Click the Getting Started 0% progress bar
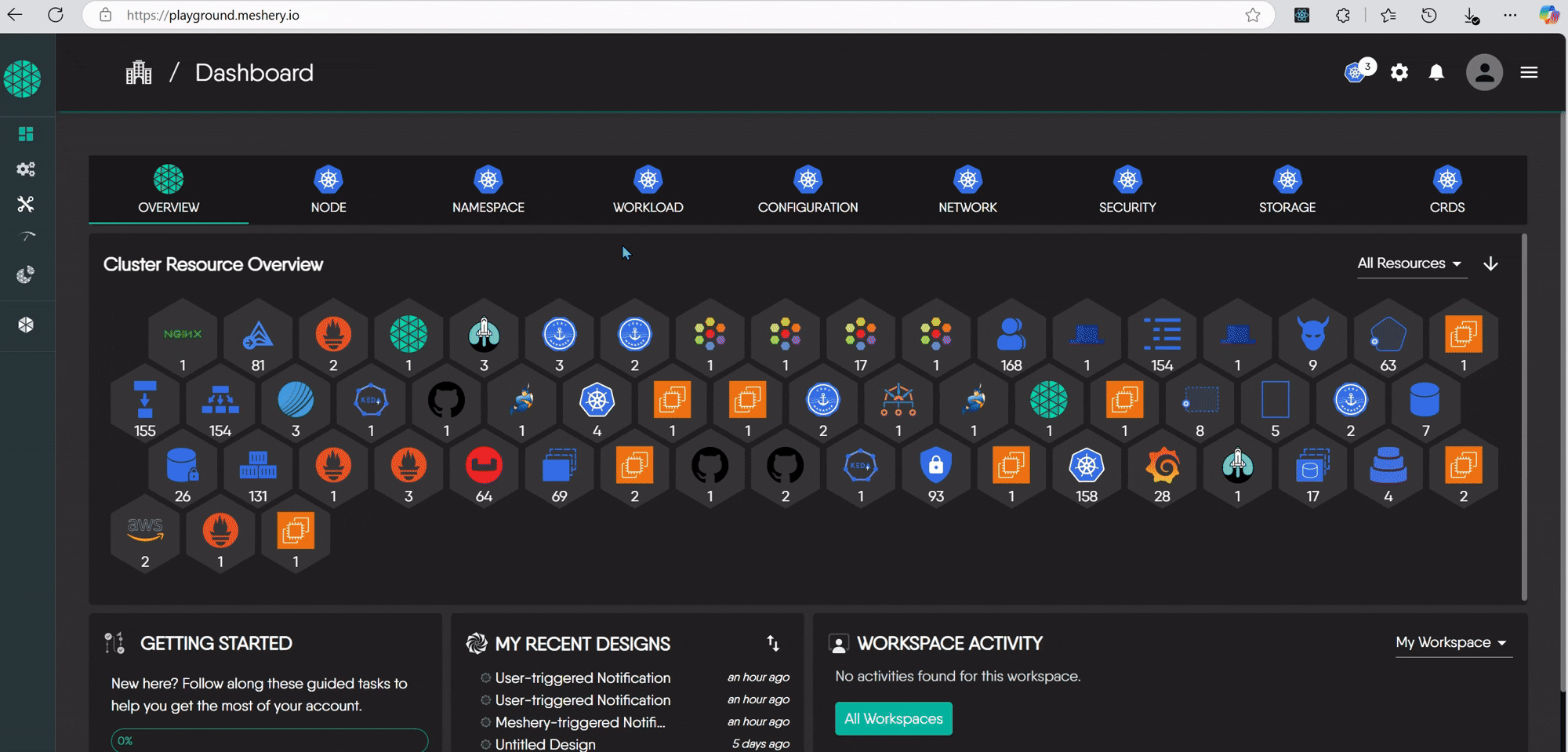The height and width of the screenshot is (752, 1568). tap(269, 740)
